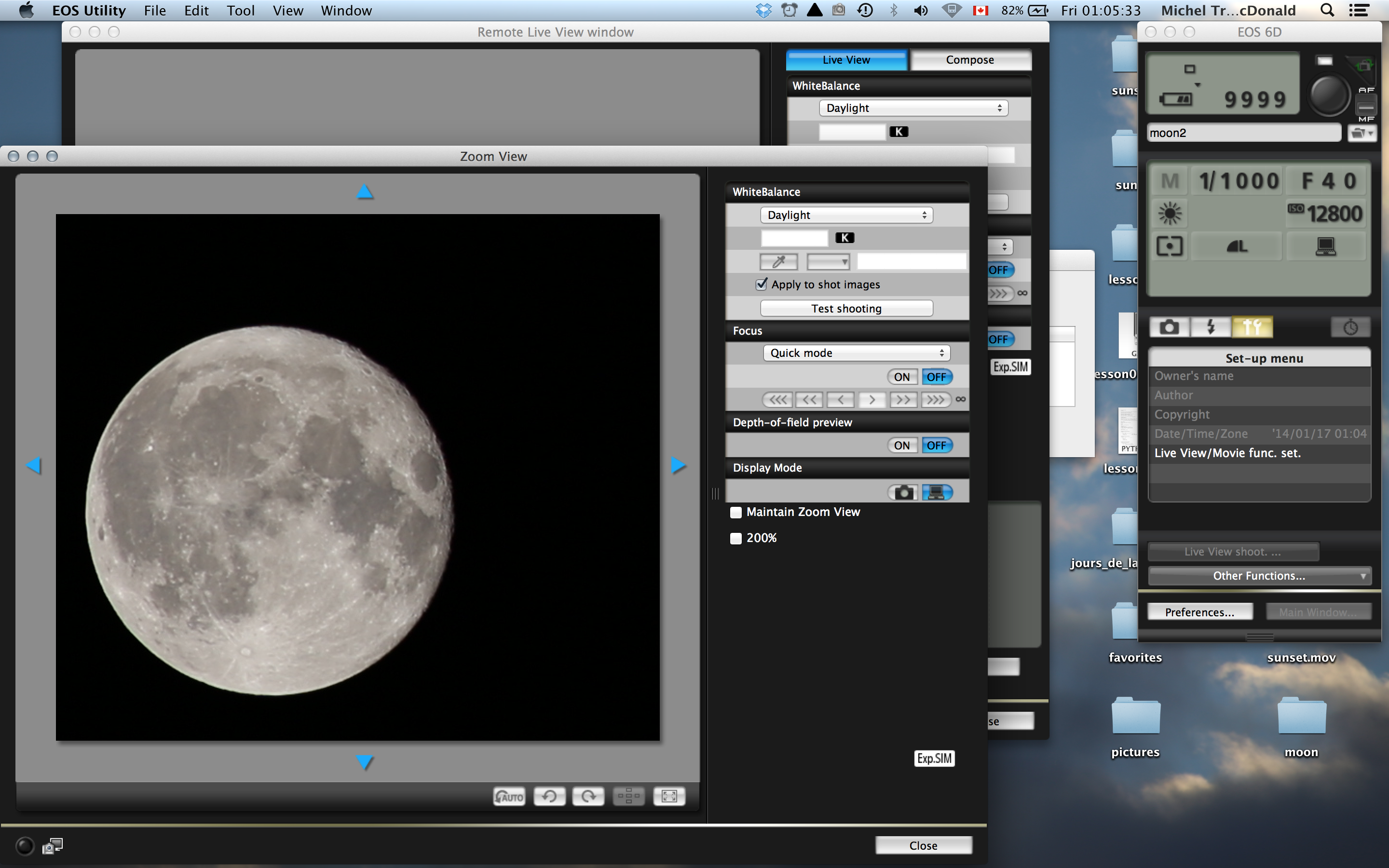Click the full-screen fit icon
1389x868 pixels.
point(668,796)
